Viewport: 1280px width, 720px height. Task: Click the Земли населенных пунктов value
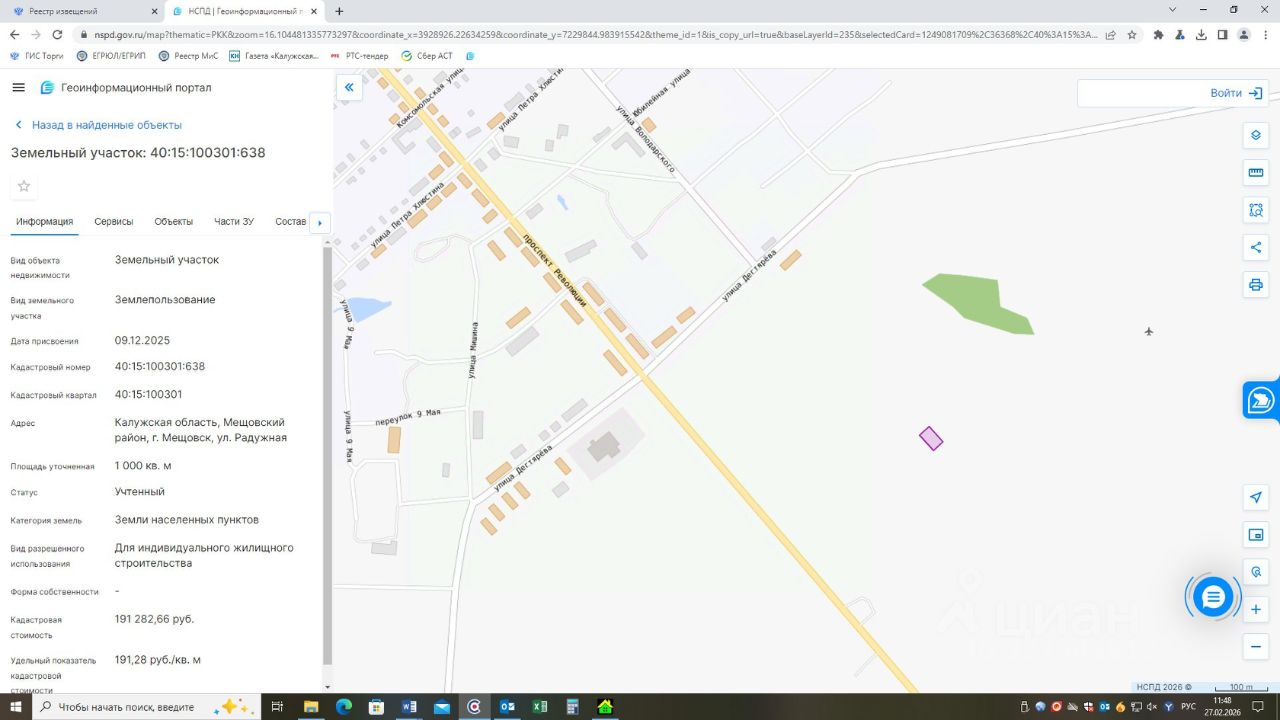187,520
